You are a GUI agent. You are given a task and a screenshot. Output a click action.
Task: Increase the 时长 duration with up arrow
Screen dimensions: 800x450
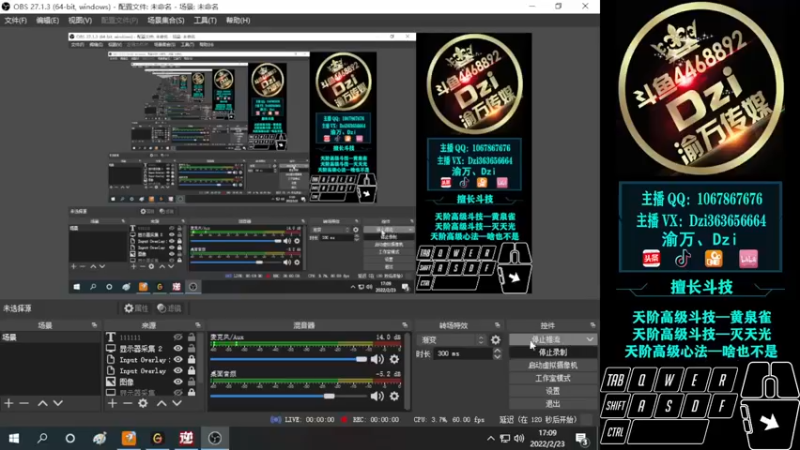point(497,351)
